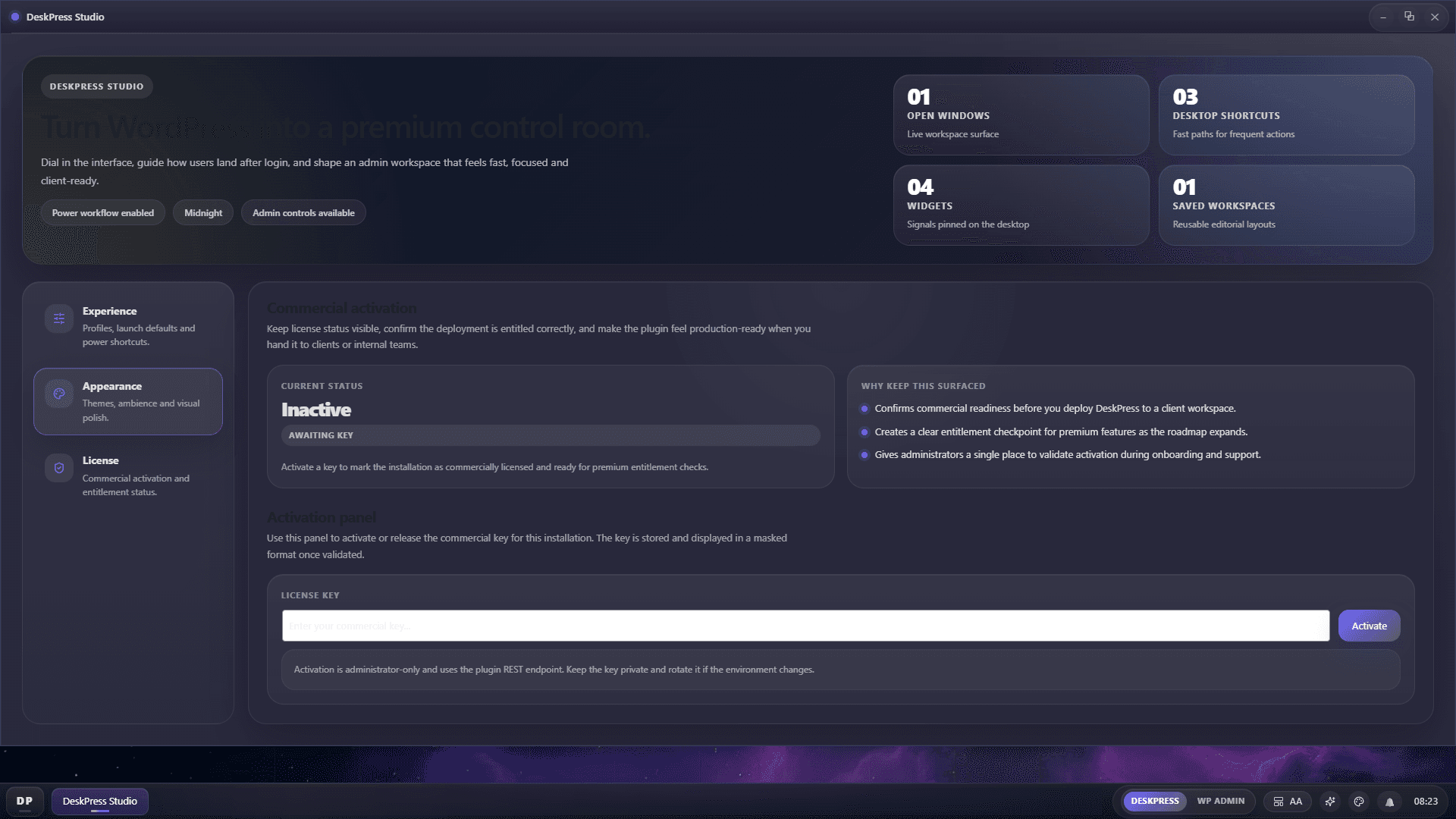Click the DeskPress Studio taskbar button
Image resolution: width=1456 pixels, height=819 pixels.
[x=99, y=801]
